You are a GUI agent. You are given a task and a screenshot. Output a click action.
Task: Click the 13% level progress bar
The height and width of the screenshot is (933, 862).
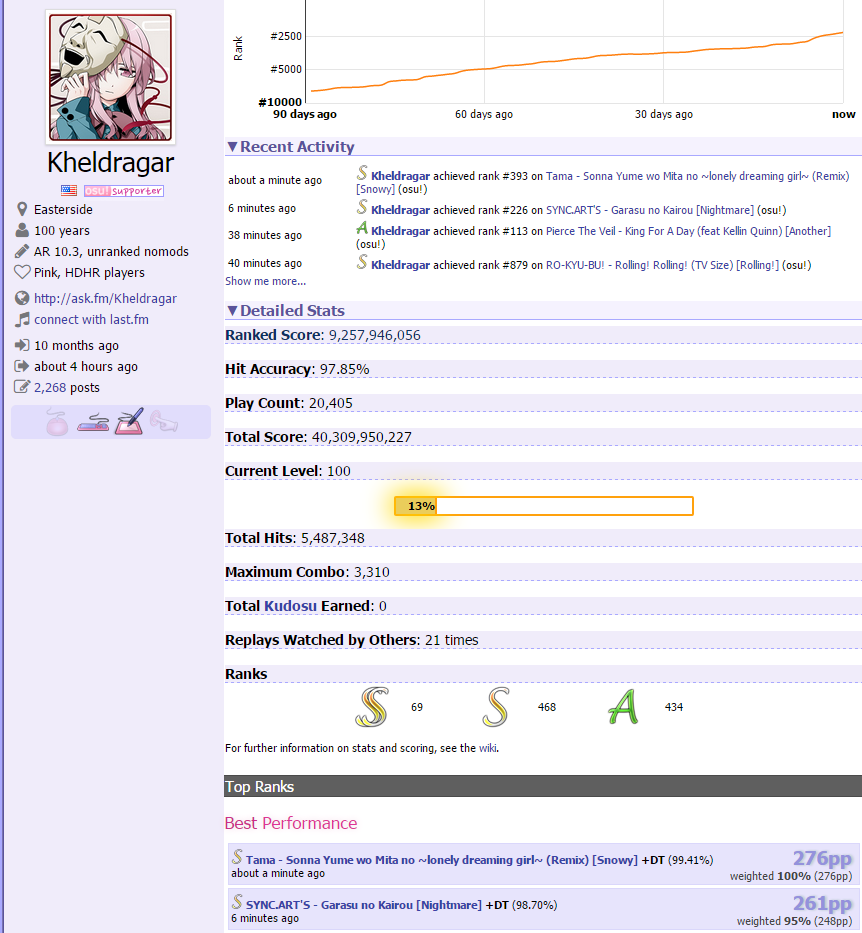(x=544, y=506)
